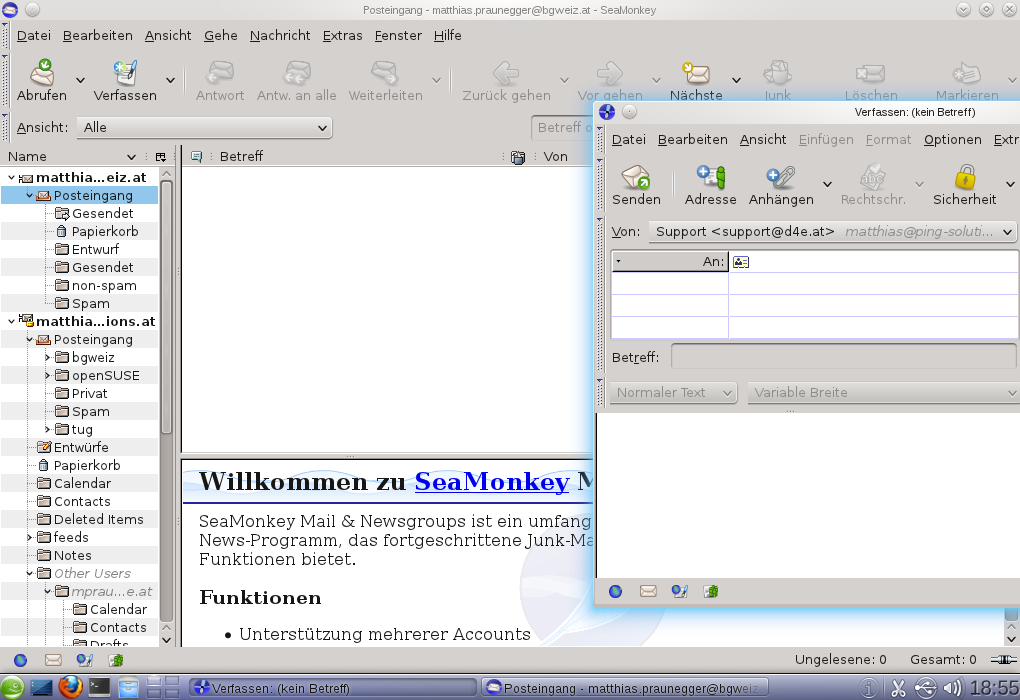Open Navigator from compose window component bar
Viewport: 1020px width, 700px height.
[615, 591]
